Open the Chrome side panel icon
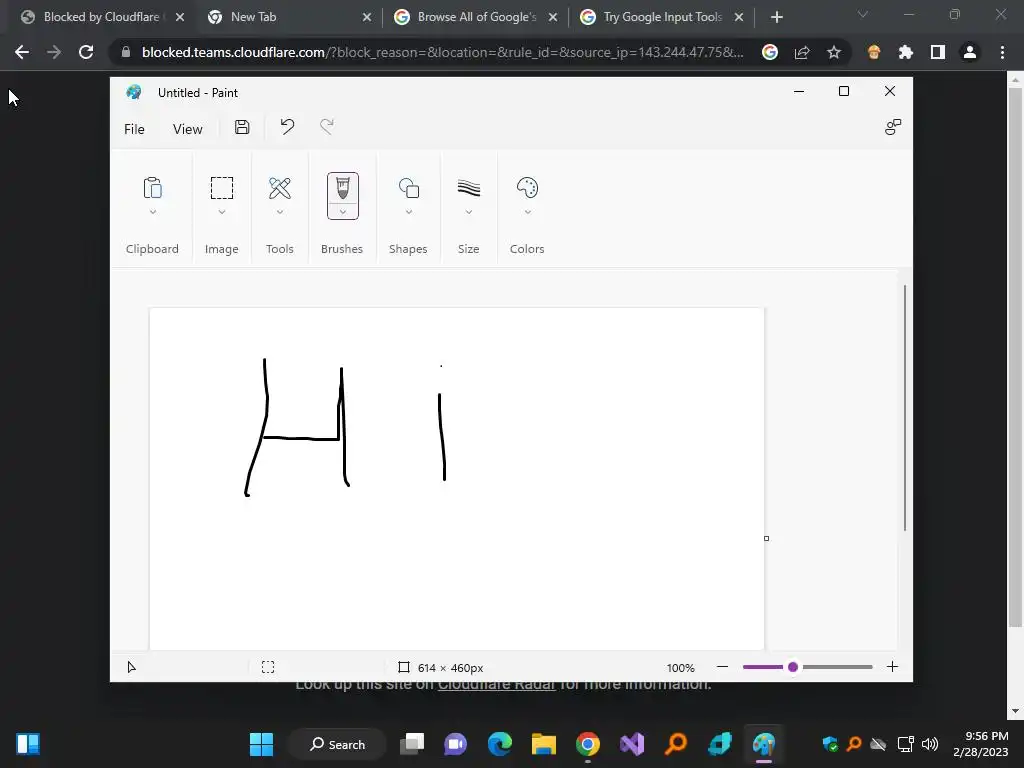1024x768 pixels. click(938, 52)
